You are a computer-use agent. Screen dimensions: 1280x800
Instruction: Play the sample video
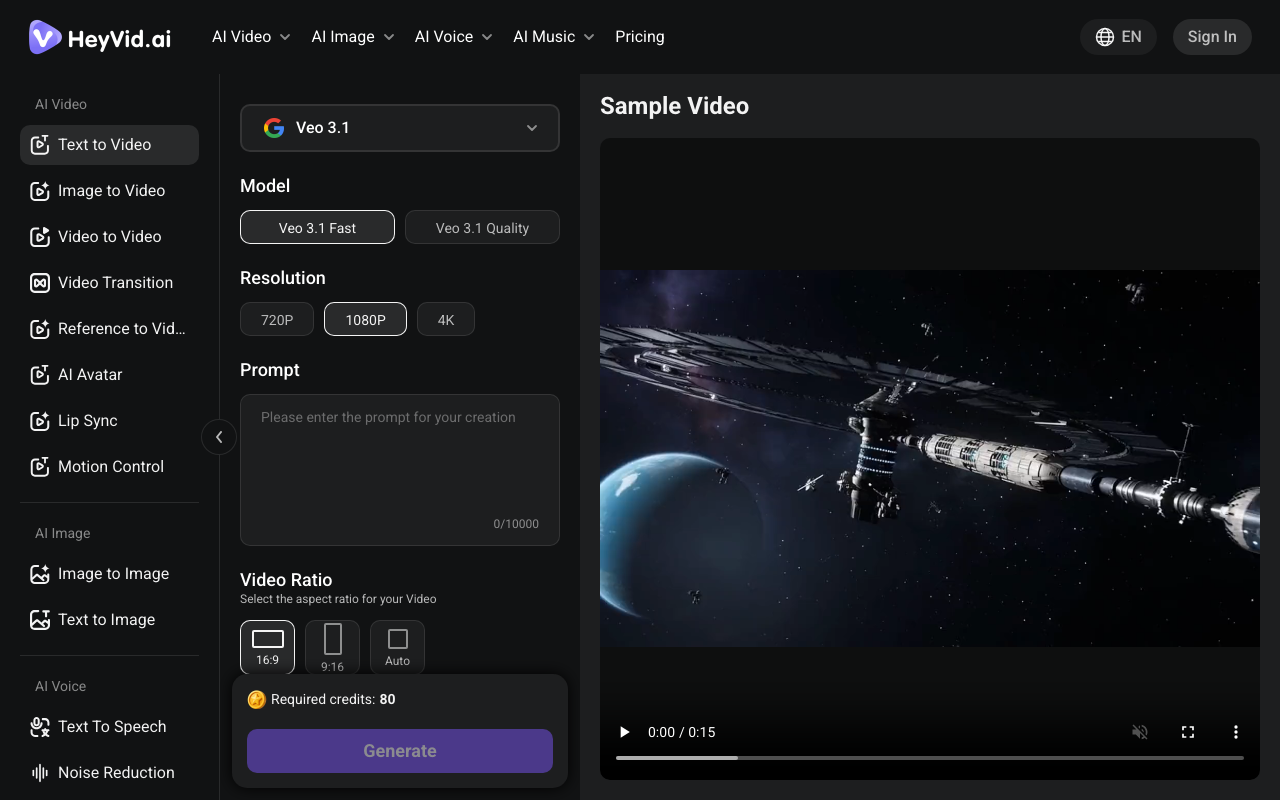pyautogui.click(x=625, y=732)
